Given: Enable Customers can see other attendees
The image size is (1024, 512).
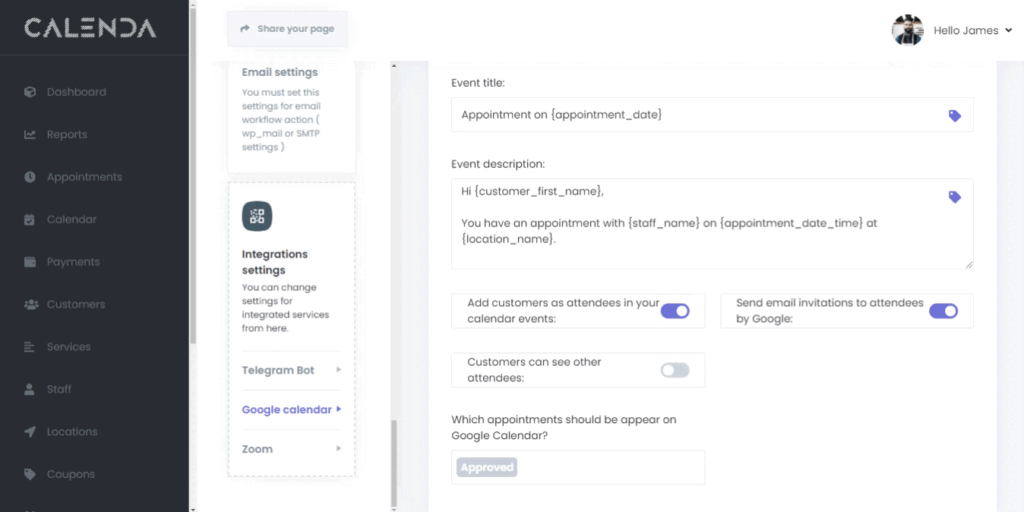Looking at the screenshot, I should tap(675, 370).
